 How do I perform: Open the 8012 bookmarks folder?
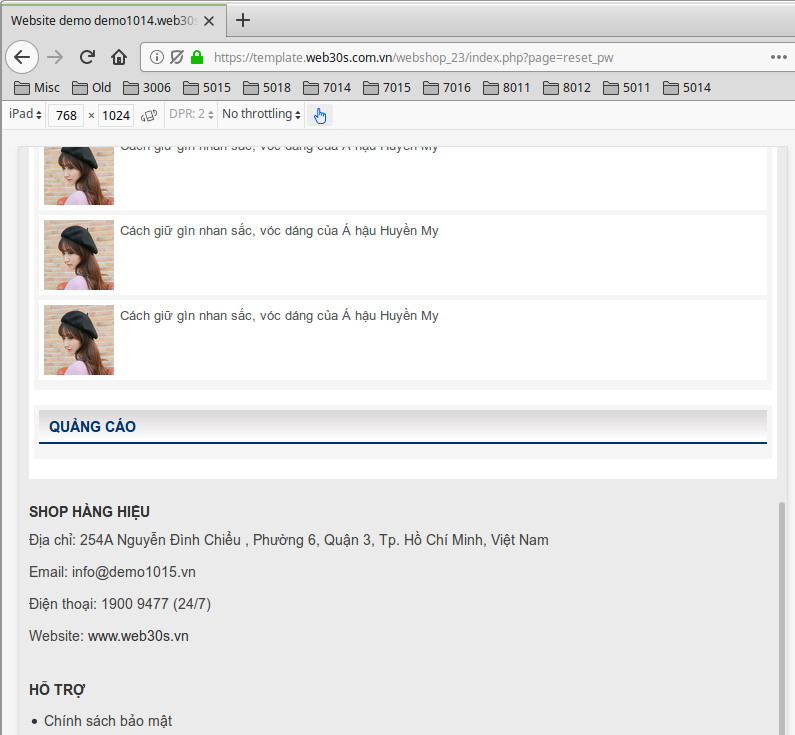click(x=567, y=88)
